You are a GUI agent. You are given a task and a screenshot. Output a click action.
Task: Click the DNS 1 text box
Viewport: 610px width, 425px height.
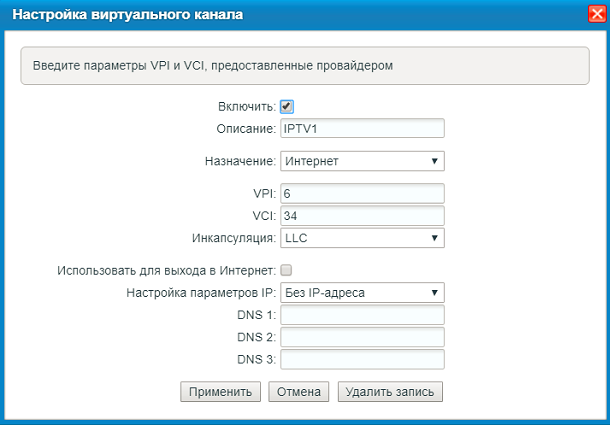[362, 315]
